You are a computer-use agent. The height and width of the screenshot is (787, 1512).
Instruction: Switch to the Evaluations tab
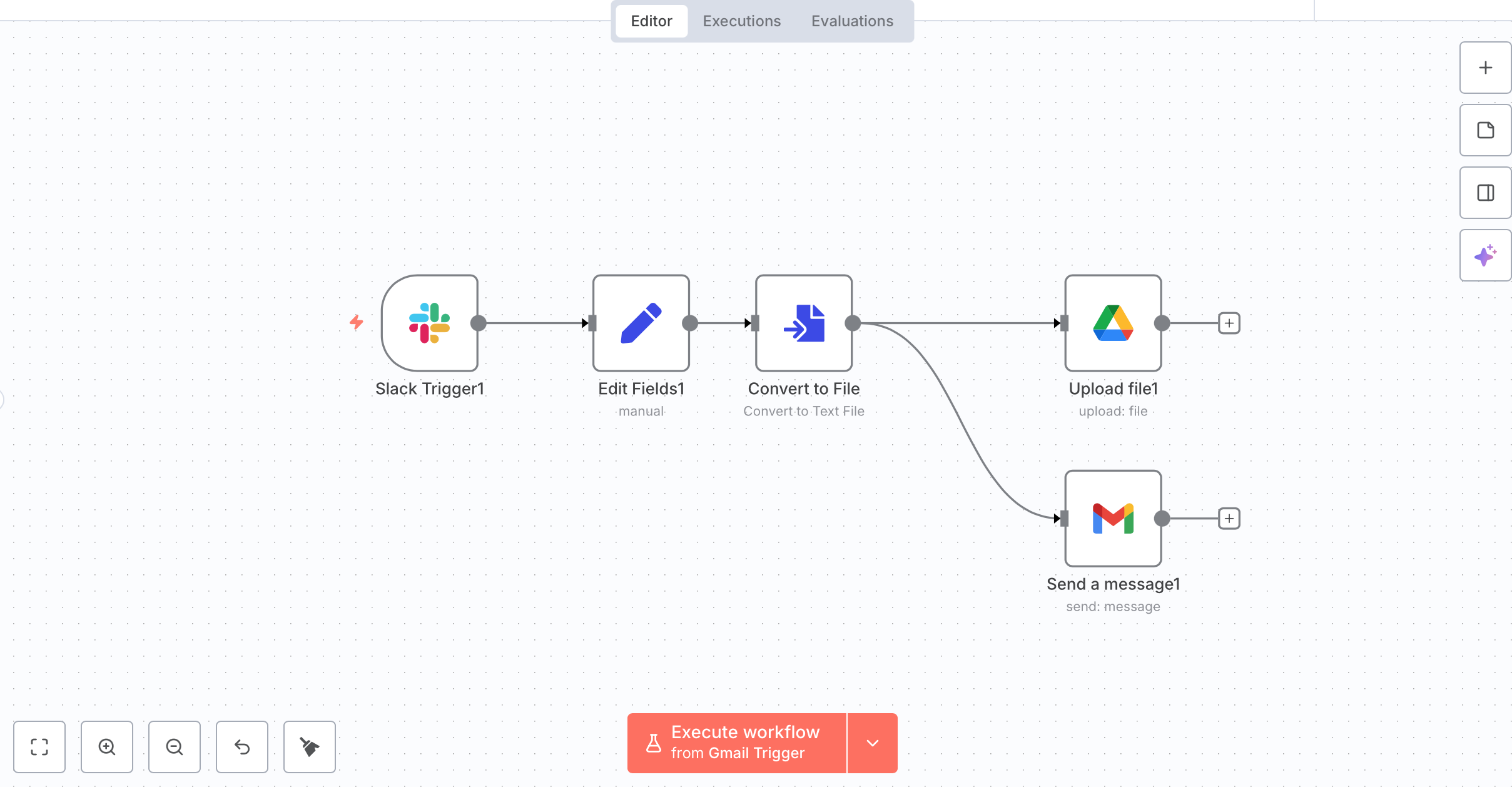click(852, 21)
